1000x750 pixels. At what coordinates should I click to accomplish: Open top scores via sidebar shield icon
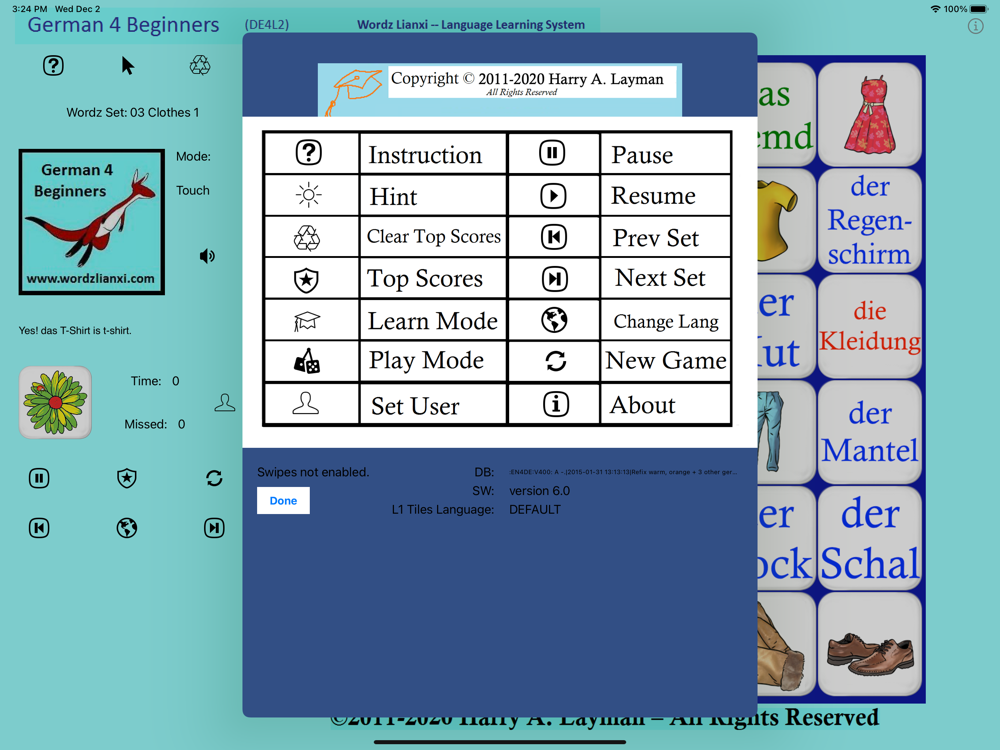tap(127, 478)
